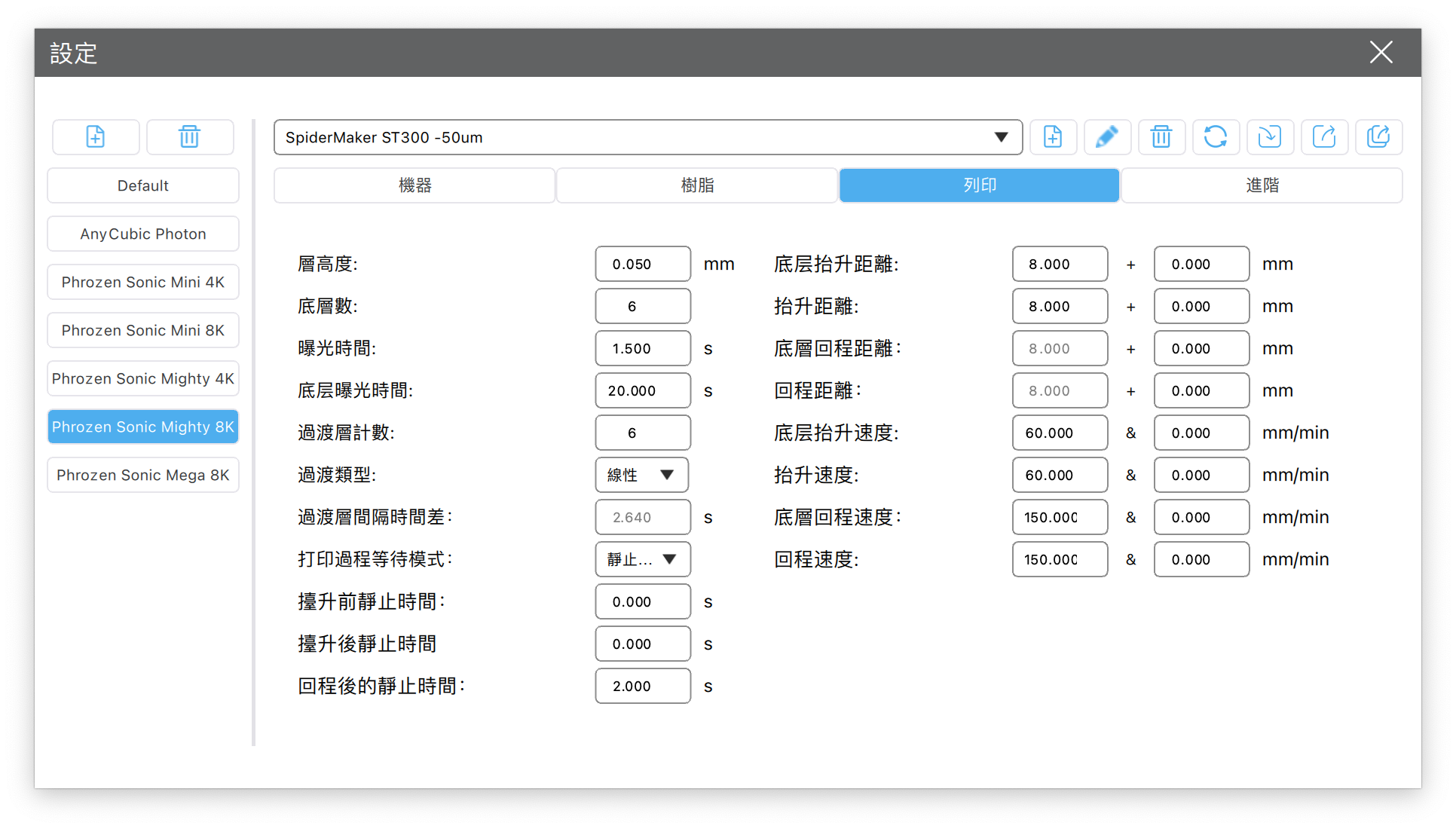This screenshot has width=1456, height=829.
Task: Switch to the 樹脂 tab
Action: tap(697, 185)
